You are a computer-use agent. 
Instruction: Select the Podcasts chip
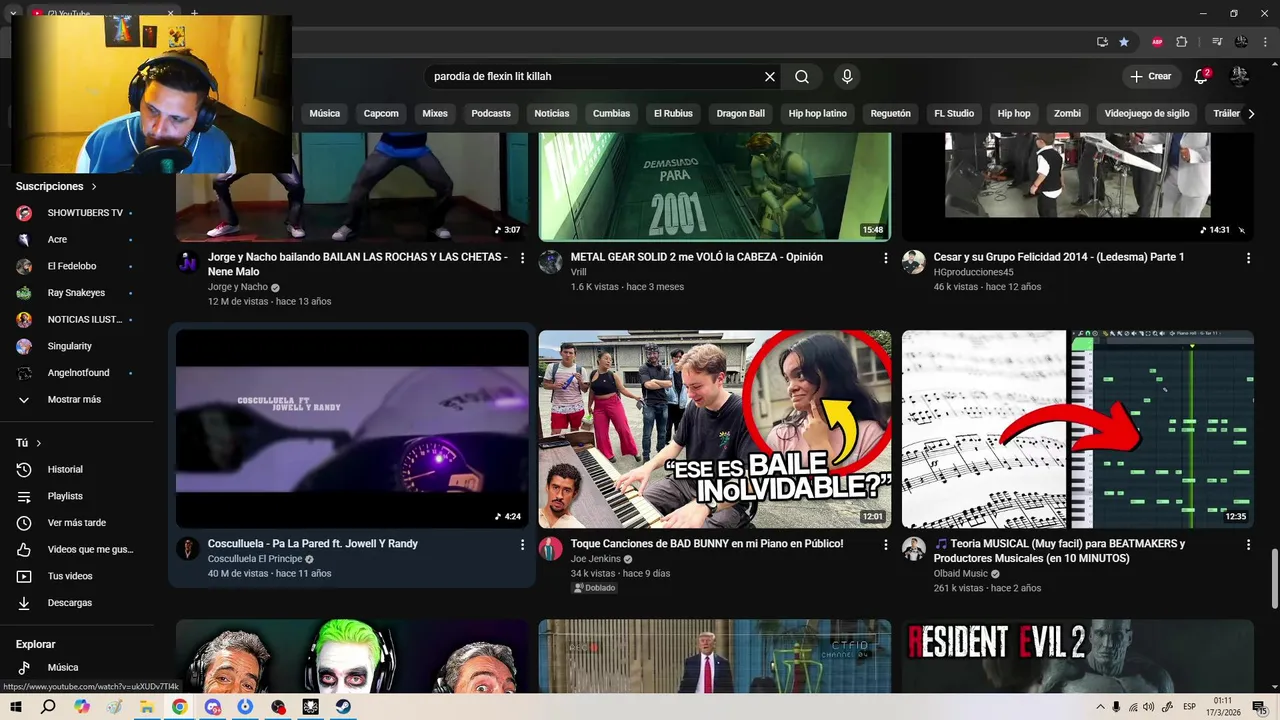click(491, 114)
